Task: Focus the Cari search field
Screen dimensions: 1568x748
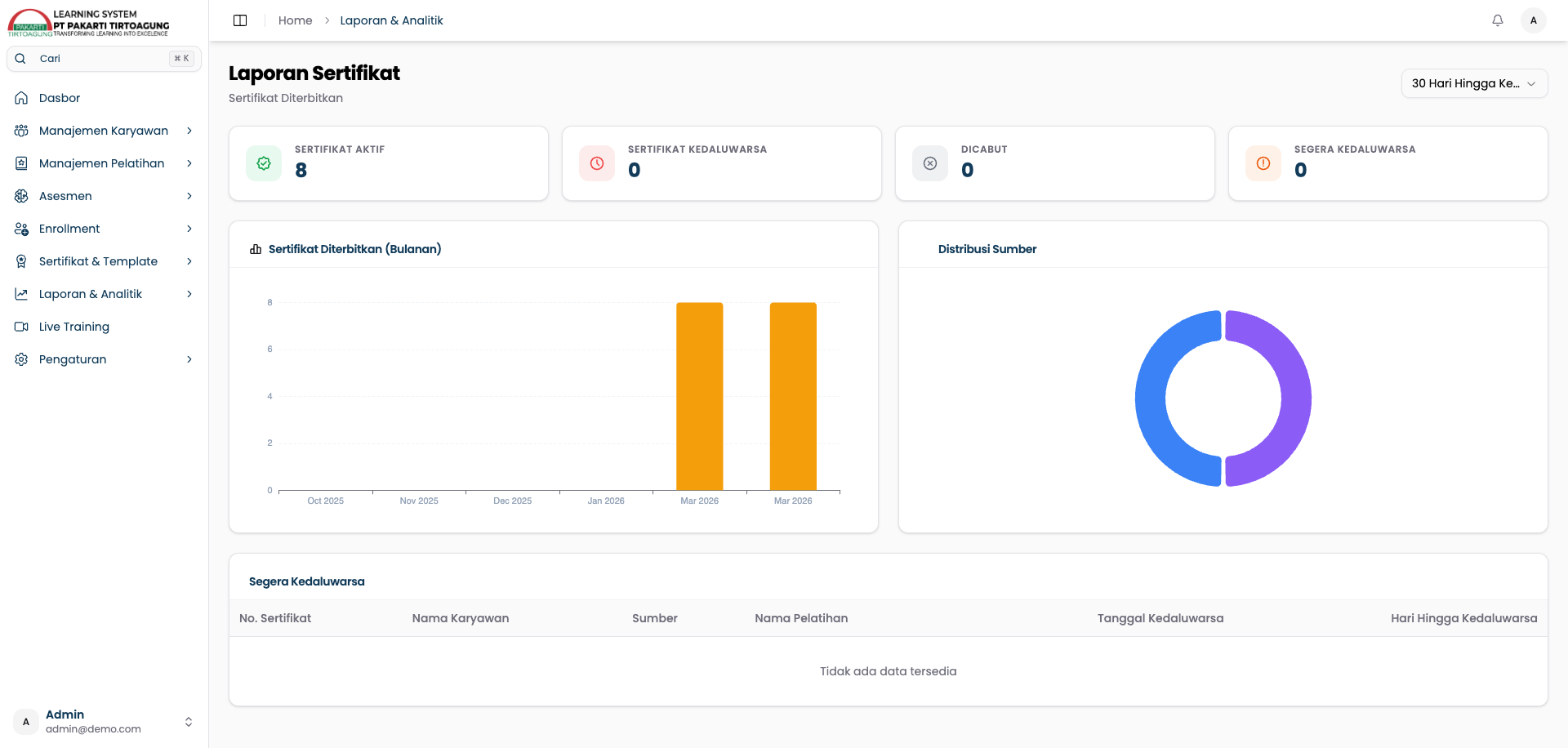Action: tap(104, 59)
